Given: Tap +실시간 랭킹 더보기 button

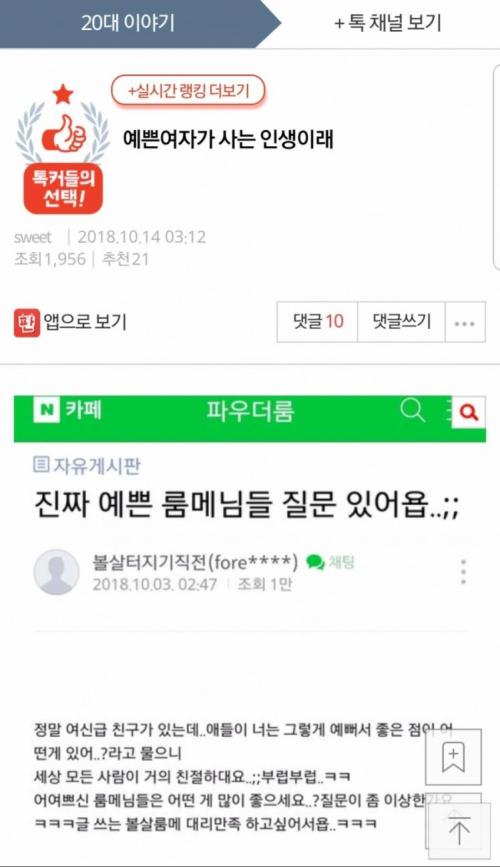Looking at the screenshot, I should click(188, 91).
